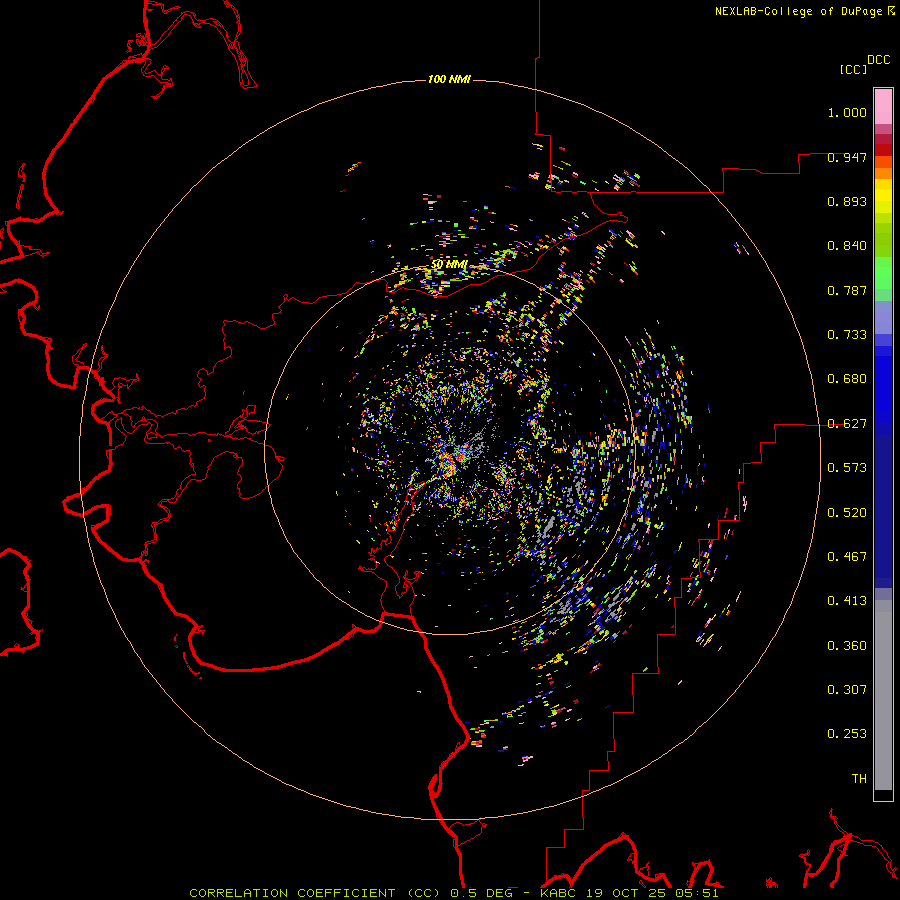Click the Correlation Coefficient KABC caption at bottom
The image size is (900, 900).
[454, 893]
